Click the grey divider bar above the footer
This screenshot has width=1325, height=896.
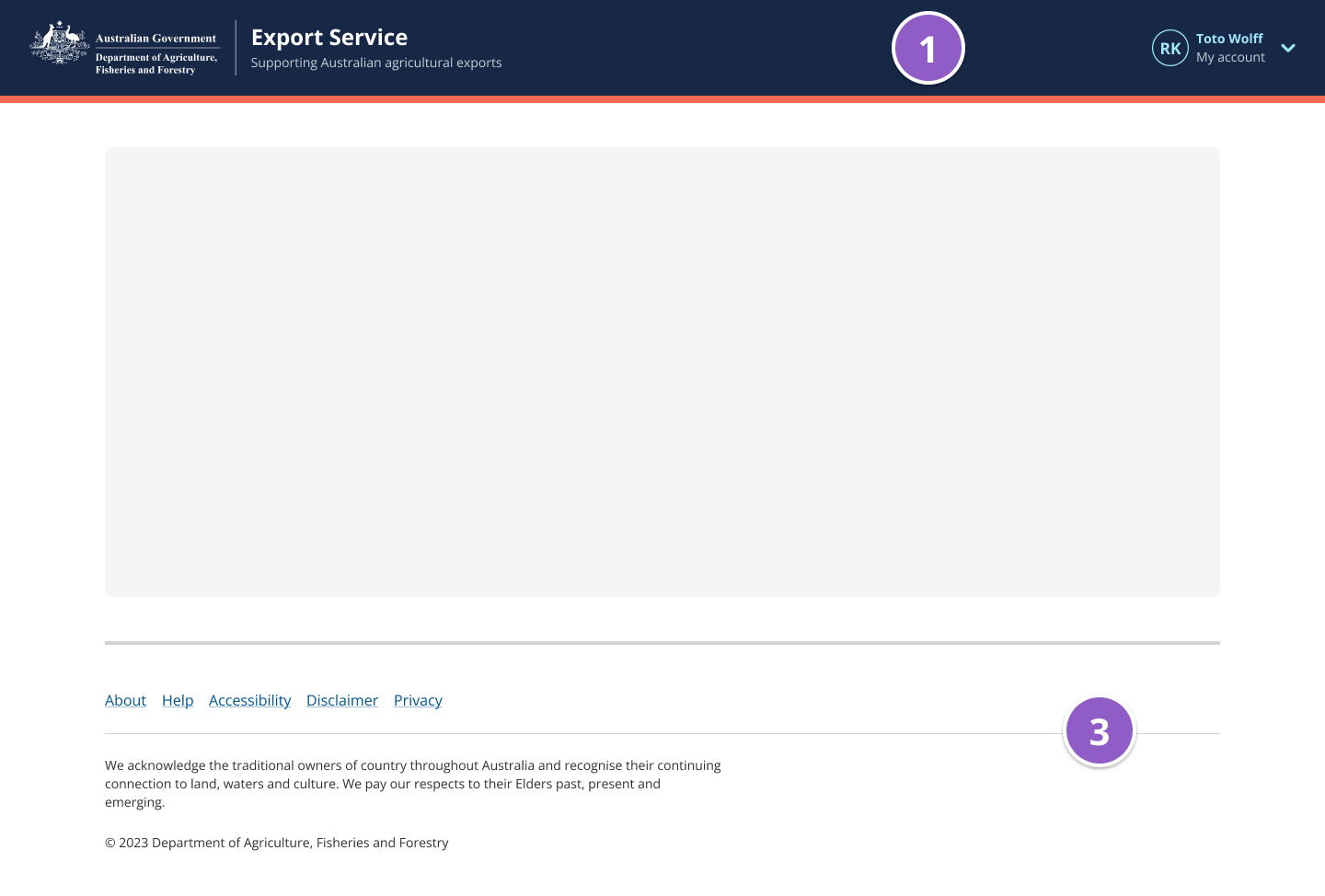[x=662, y=642]
